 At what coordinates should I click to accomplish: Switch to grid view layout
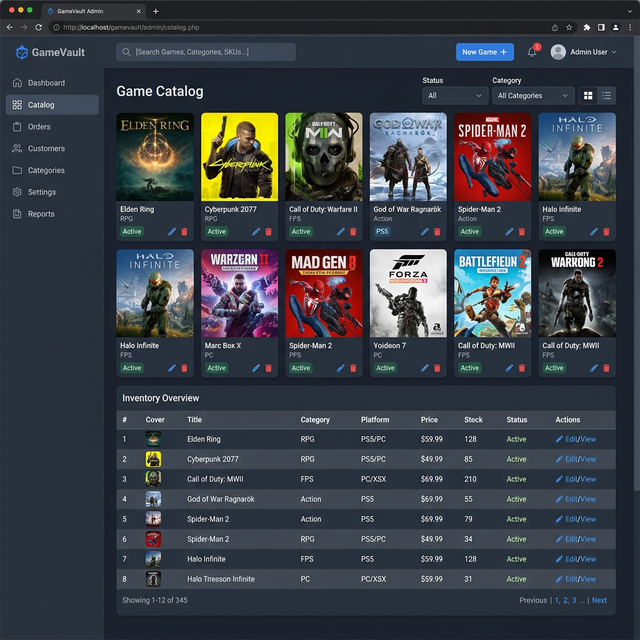(588, 96)
